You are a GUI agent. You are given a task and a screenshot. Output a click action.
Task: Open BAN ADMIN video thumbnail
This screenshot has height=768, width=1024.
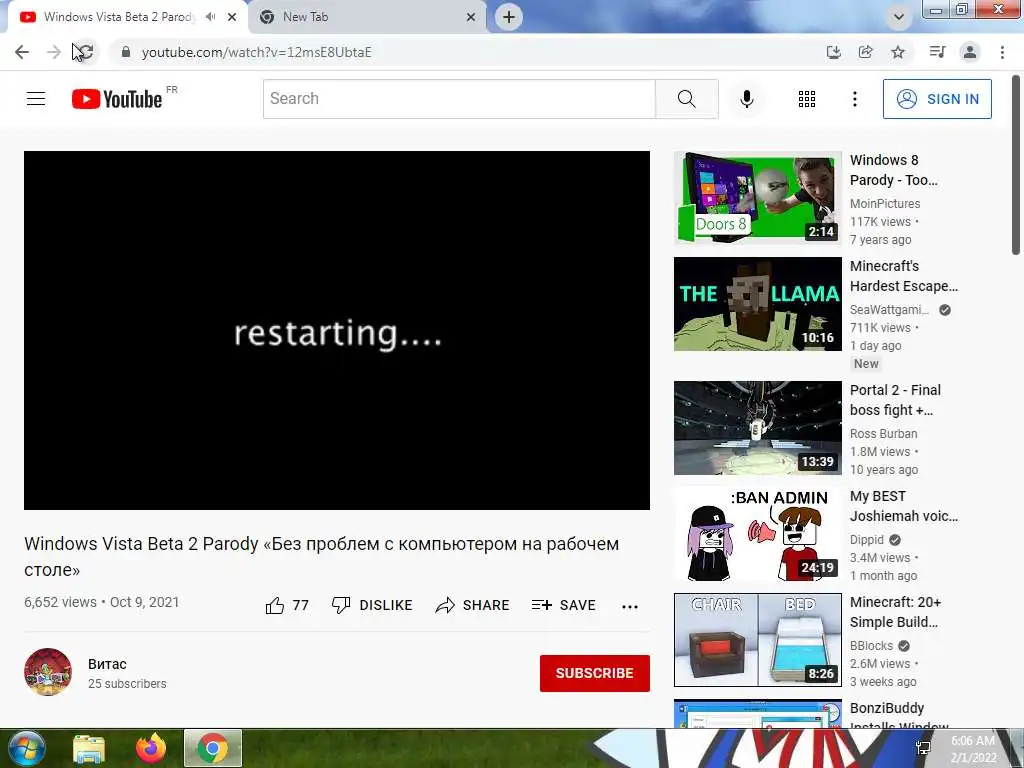tap(758, 534)
